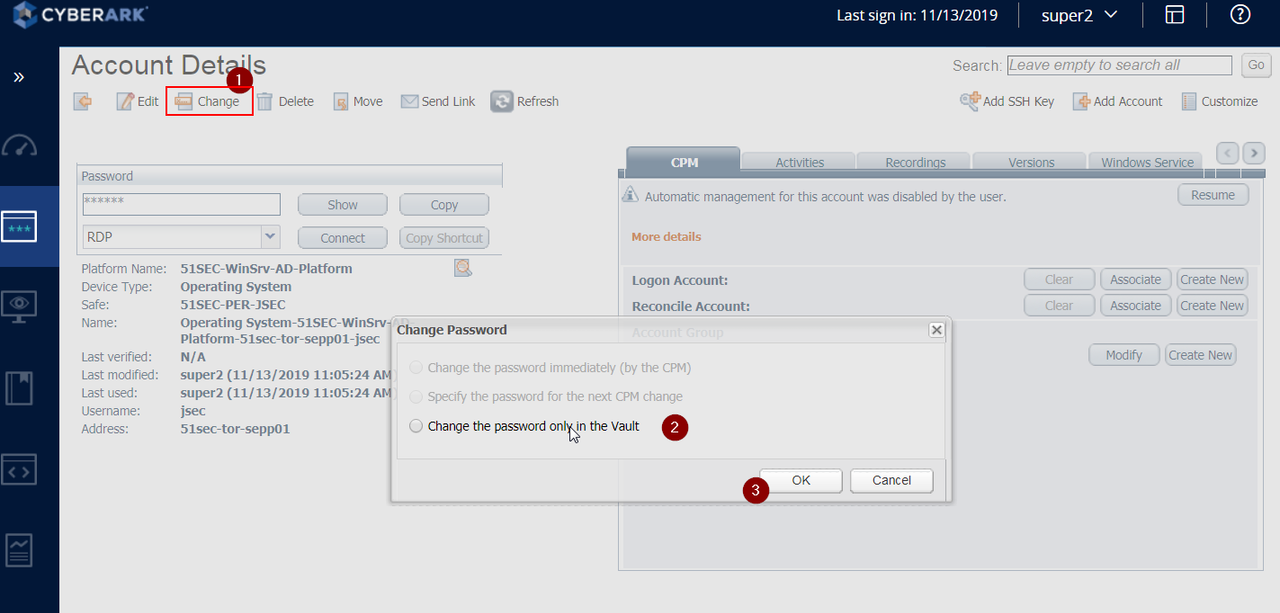Open the reports chart icon in sidebar

pos(20,549)
